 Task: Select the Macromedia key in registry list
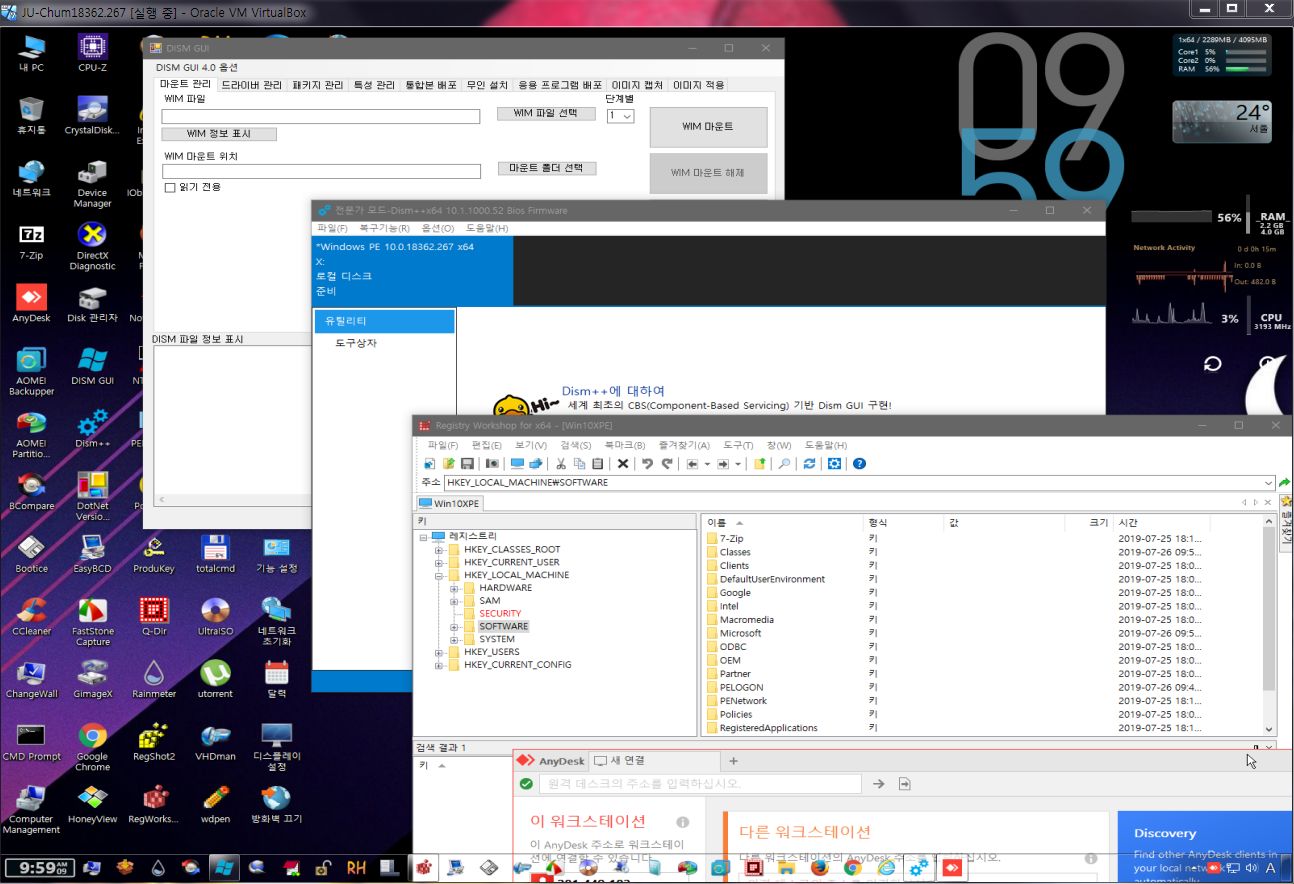(x=747, y=620)
